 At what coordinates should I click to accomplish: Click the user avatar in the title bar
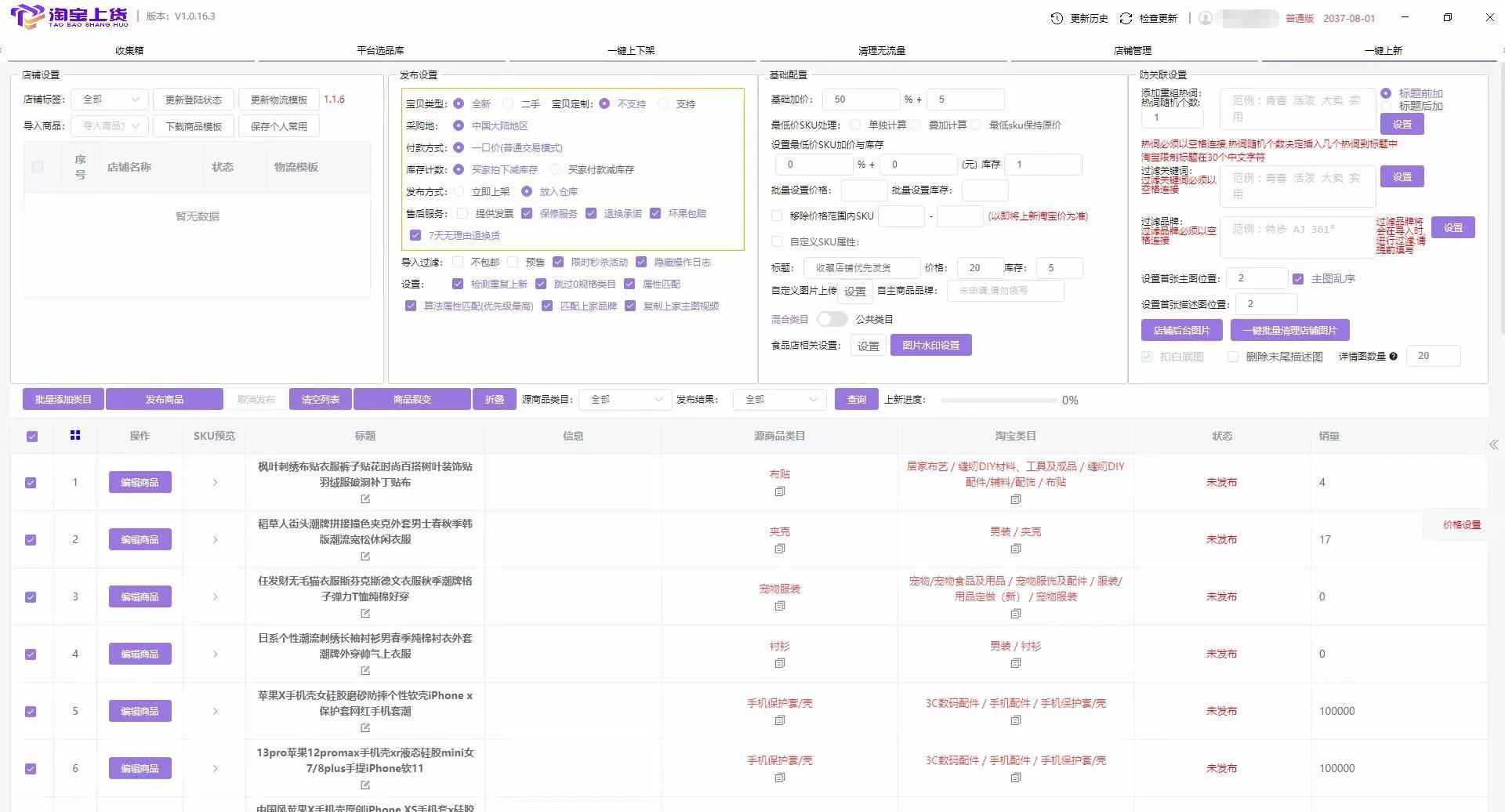click(x=1205, y=18)
